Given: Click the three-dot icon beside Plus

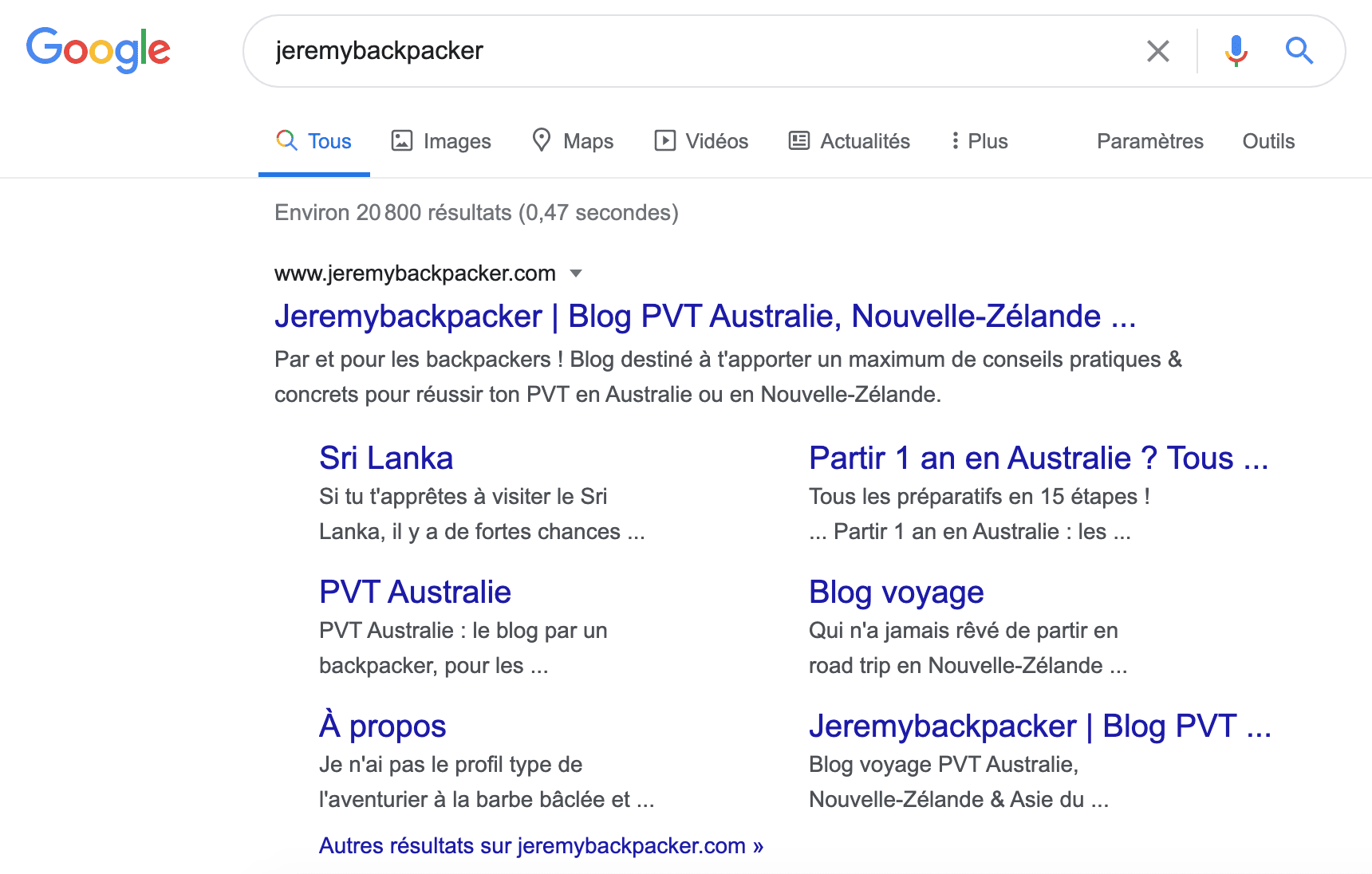Looking at the screenshot, I should click(955, 141).
